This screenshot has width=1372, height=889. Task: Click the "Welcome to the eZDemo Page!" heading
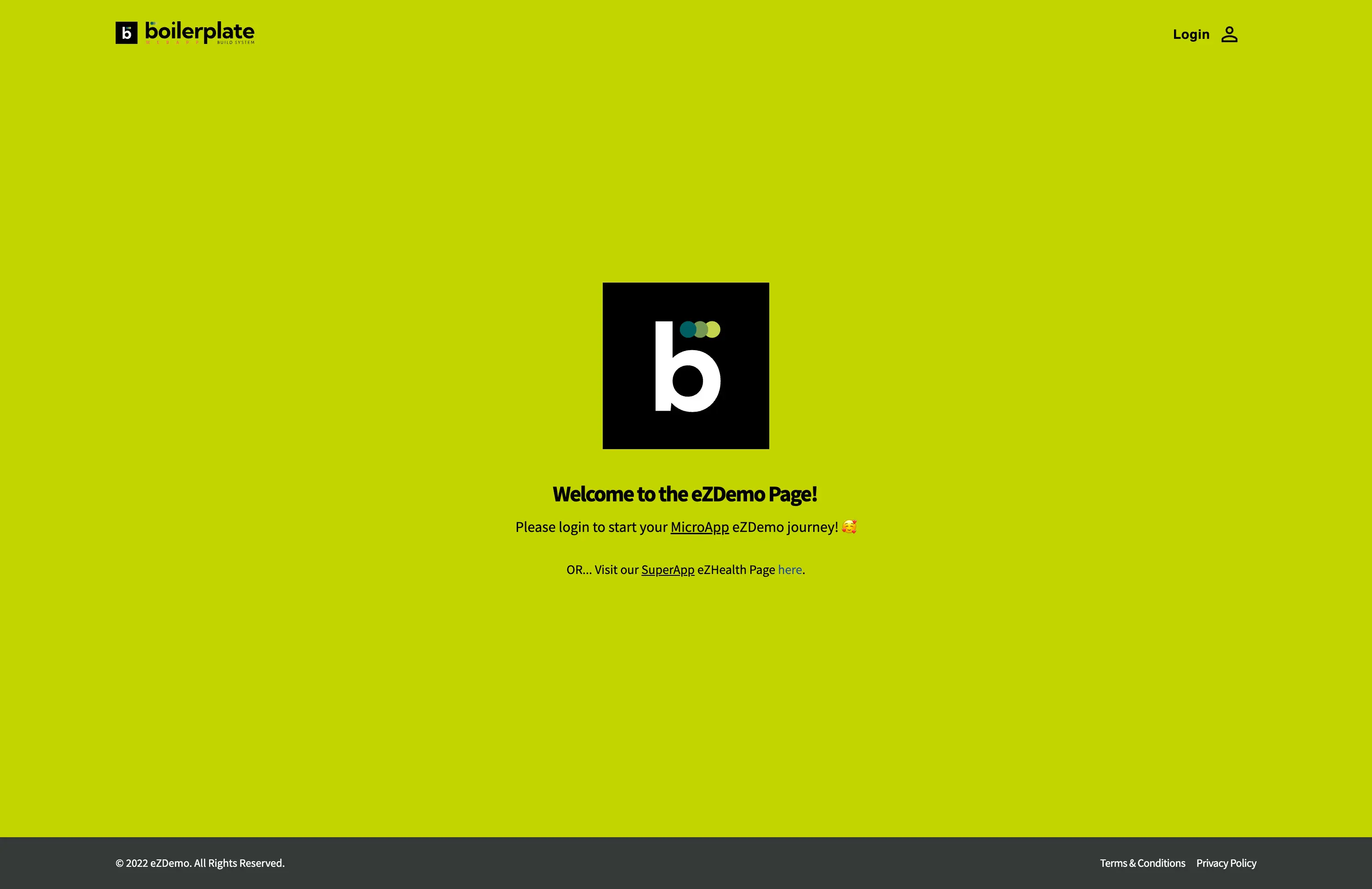(x=686, y=494)
